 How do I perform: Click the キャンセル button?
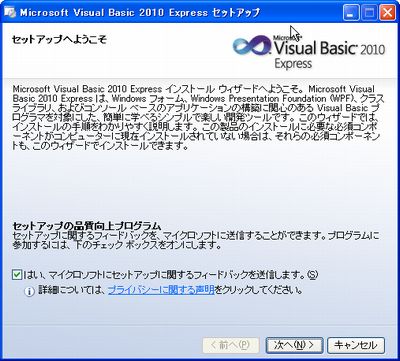pyautogui.click(x=356, y=345)
